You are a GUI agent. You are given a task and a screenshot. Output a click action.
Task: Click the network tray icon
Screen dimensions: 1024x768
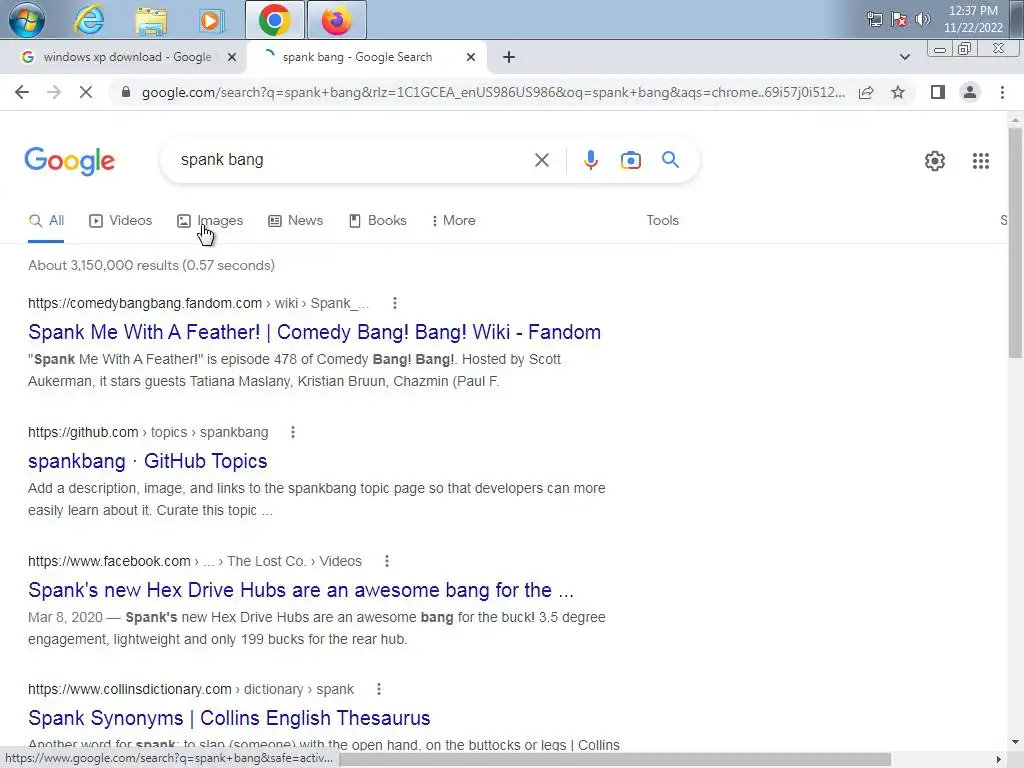874,19
